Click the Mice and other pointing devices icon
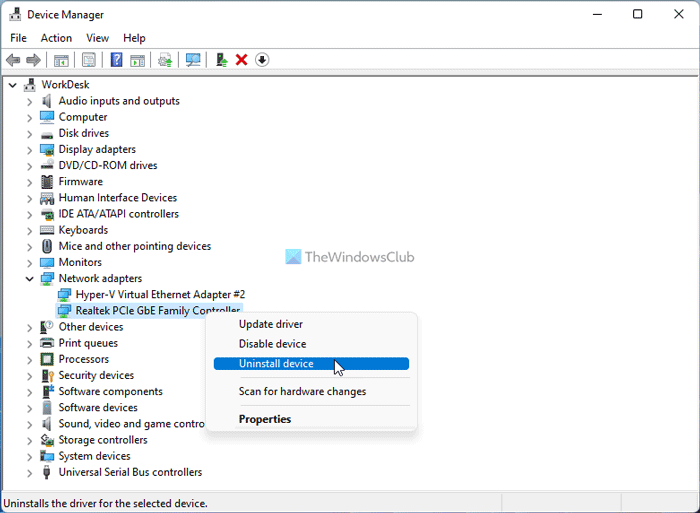 pyautogui.click(x=47, y=246)
